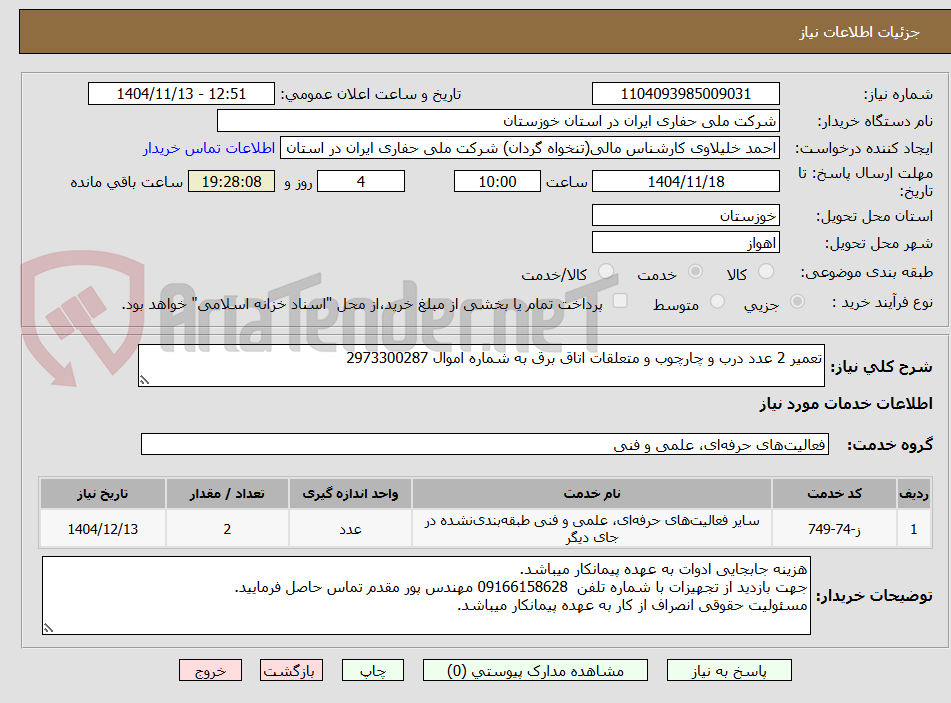The height and width of the screenshot is (703, 951).
Task: Click the کد خدمت column header
Action: (x=834, y=494)
